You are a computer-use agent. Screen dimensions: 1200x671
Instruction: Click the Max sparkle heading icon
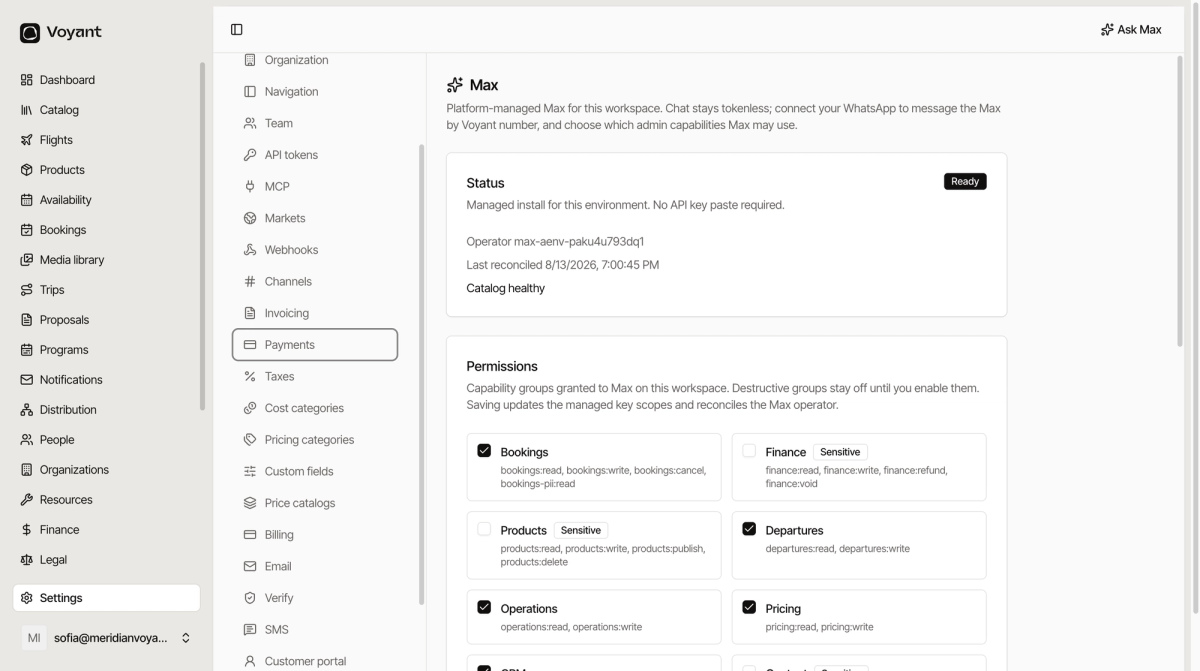[455, 85]
